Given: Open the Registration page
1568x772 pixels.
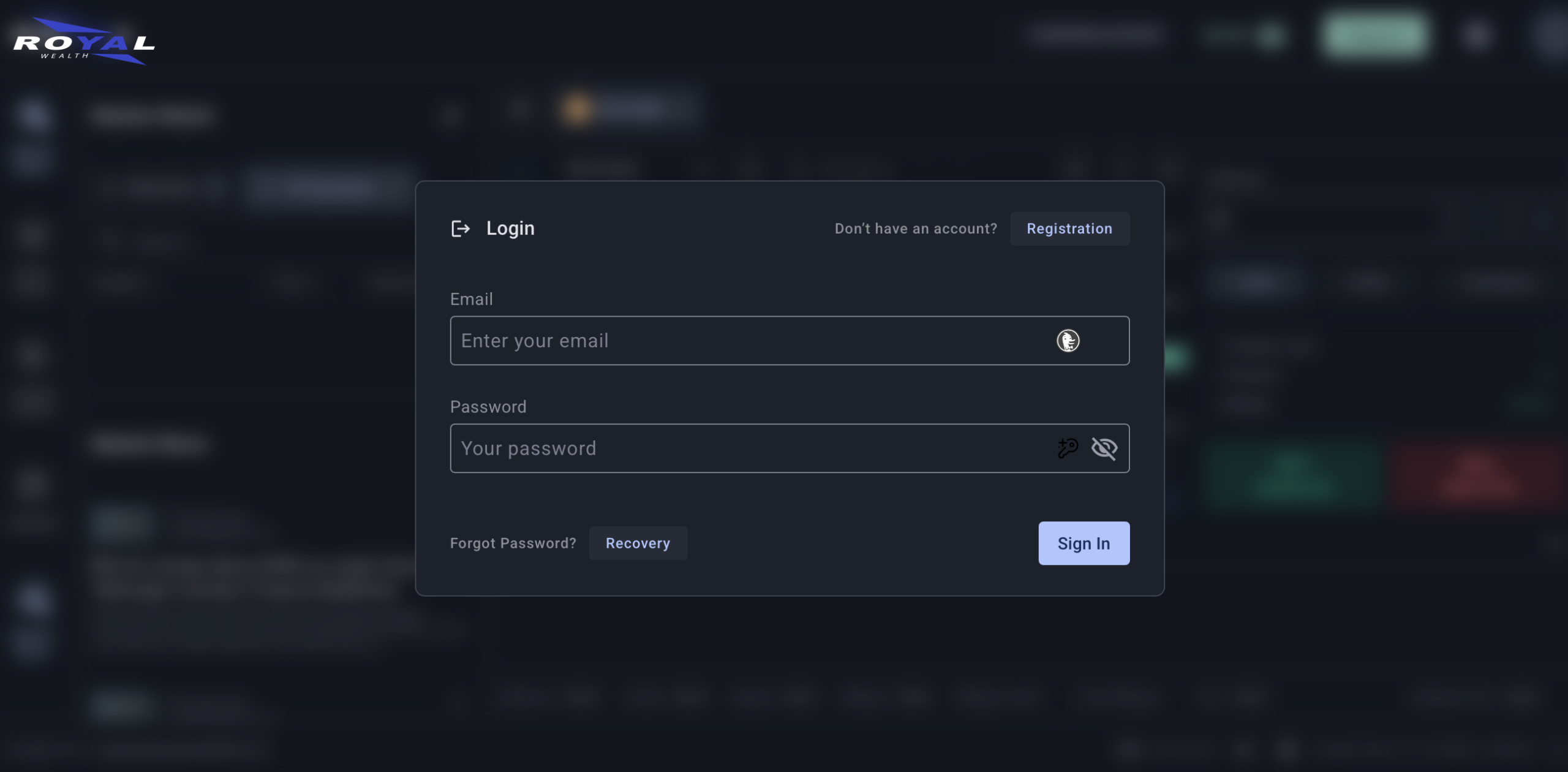Looking at the screenshot, I should [x=1069, y=229].
